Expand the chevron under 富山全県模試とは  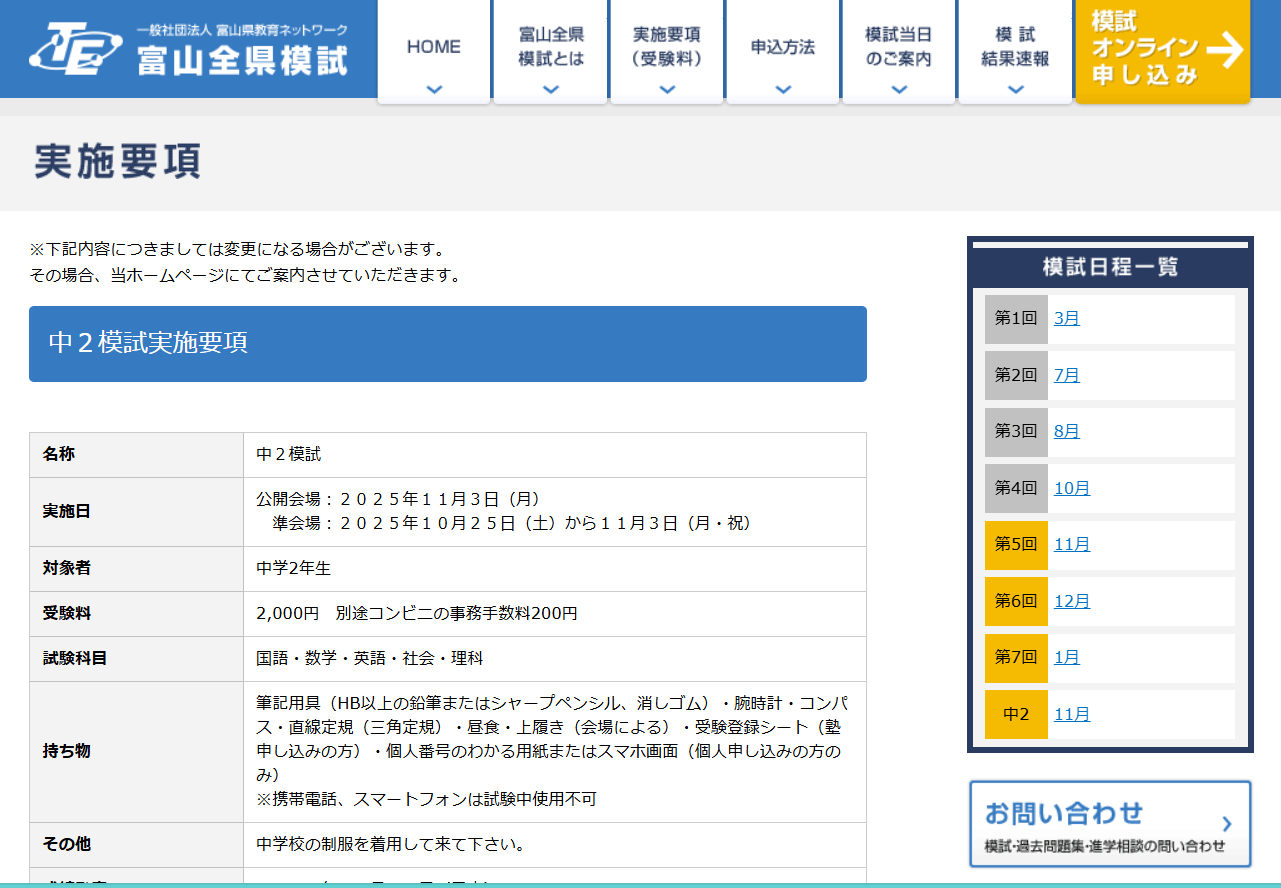coord(550,89)
